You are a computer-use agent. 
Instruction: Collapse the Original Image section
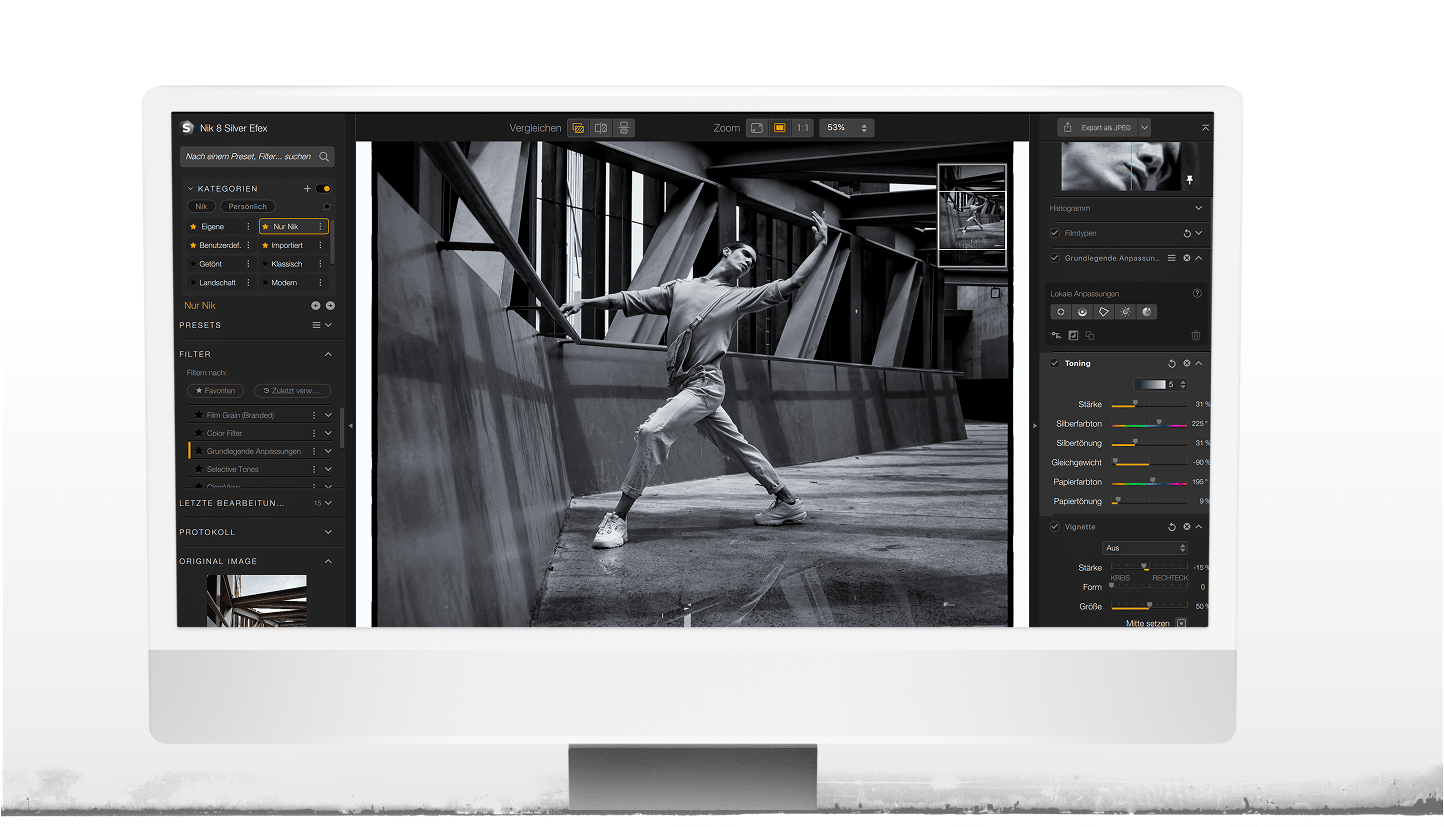[x=328, y=561]
